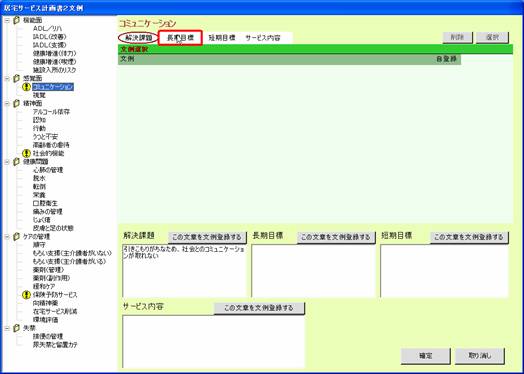Click the 取り消し button

point(480,356)
